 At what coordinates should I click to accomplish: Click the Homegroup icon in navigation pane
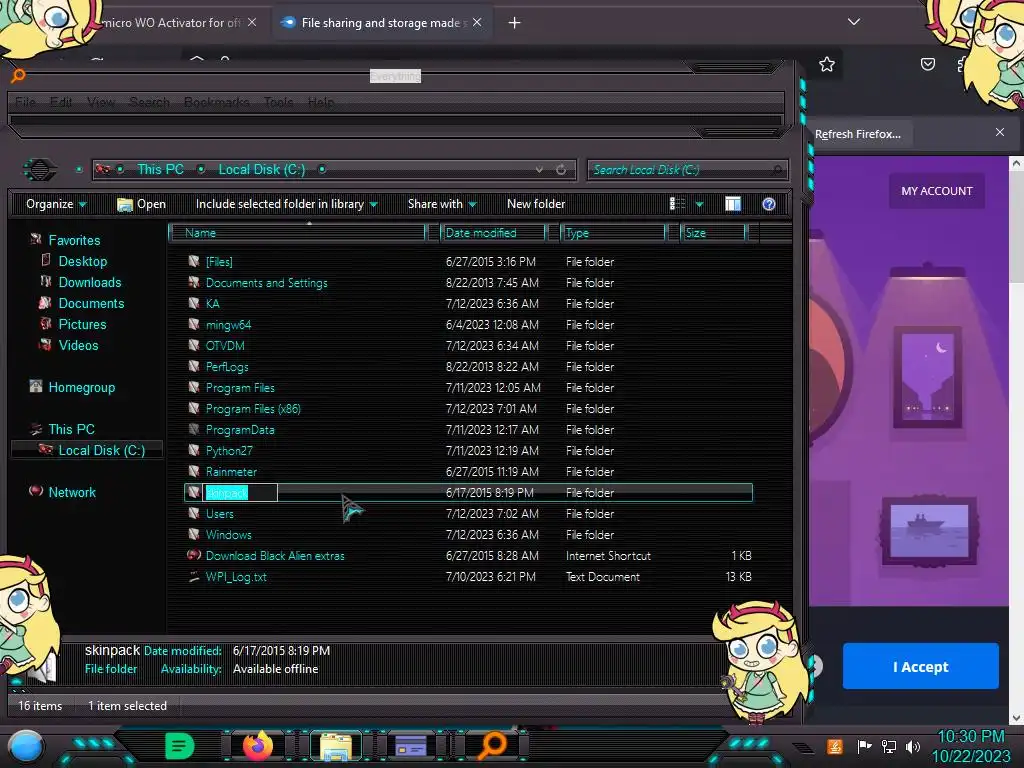point(36,387)
